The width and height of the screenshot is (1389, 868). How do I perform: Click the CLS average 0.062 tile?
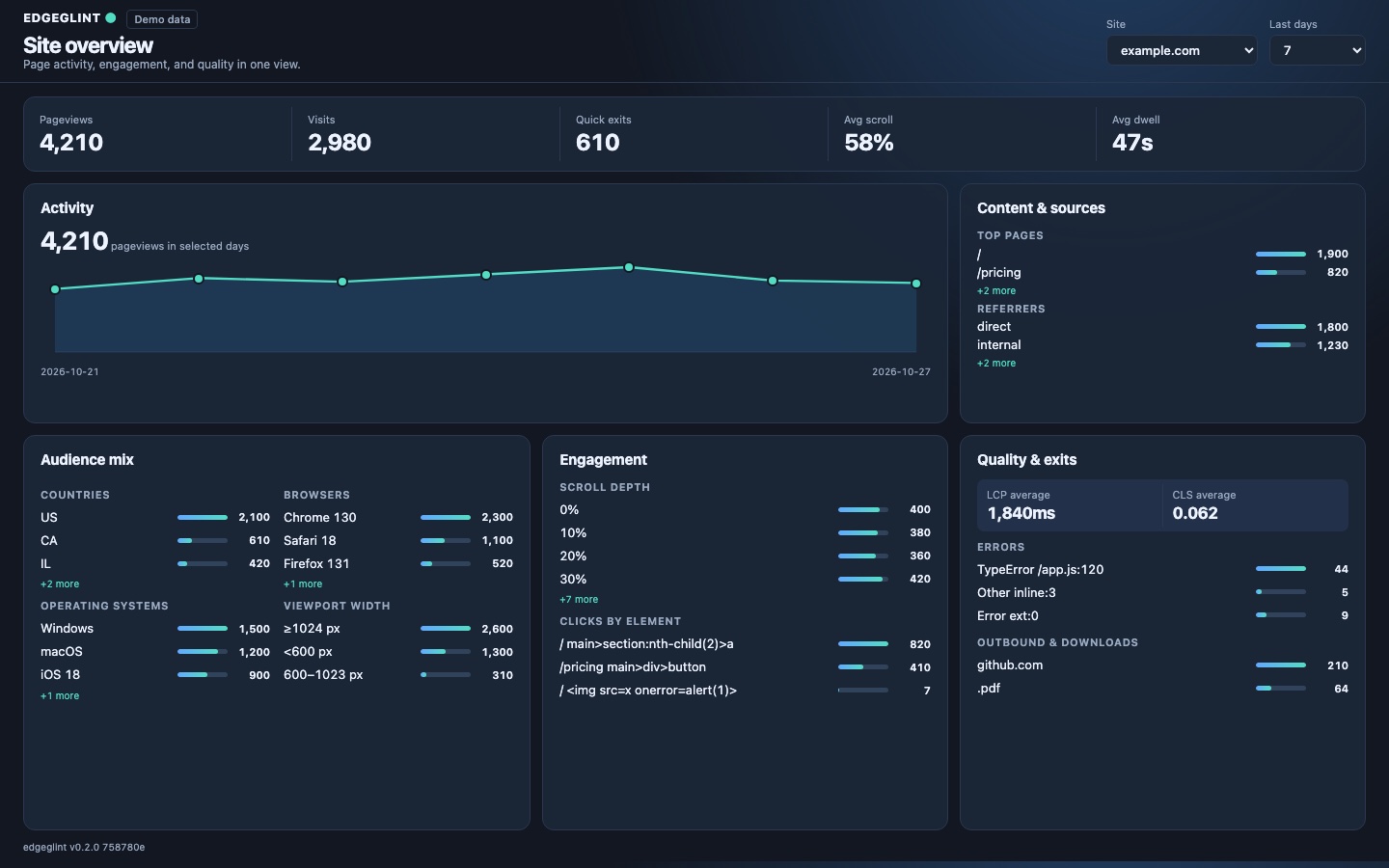coord(1256,505)
